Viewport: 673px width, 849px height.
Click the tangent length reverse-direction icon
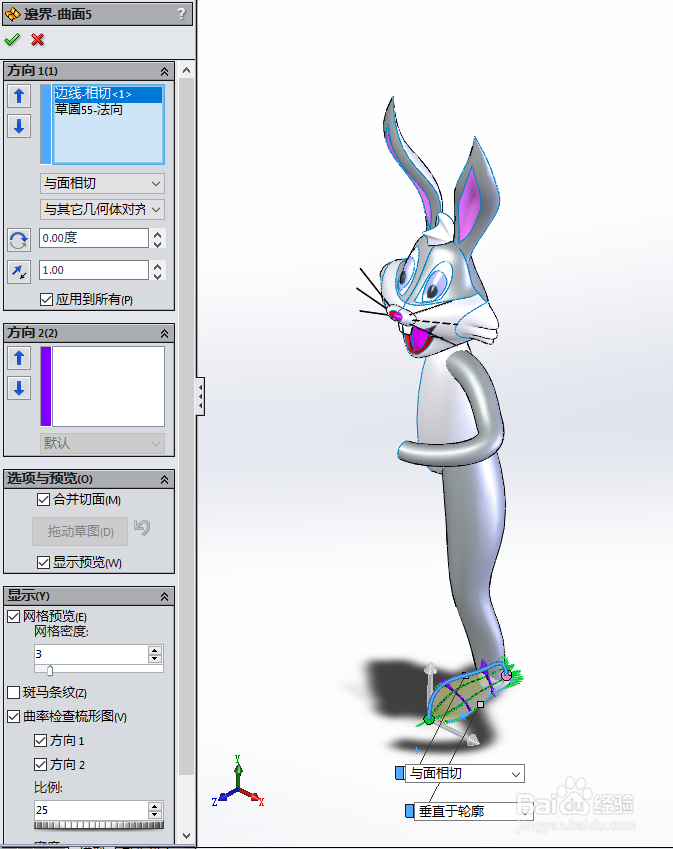[19, 271]
